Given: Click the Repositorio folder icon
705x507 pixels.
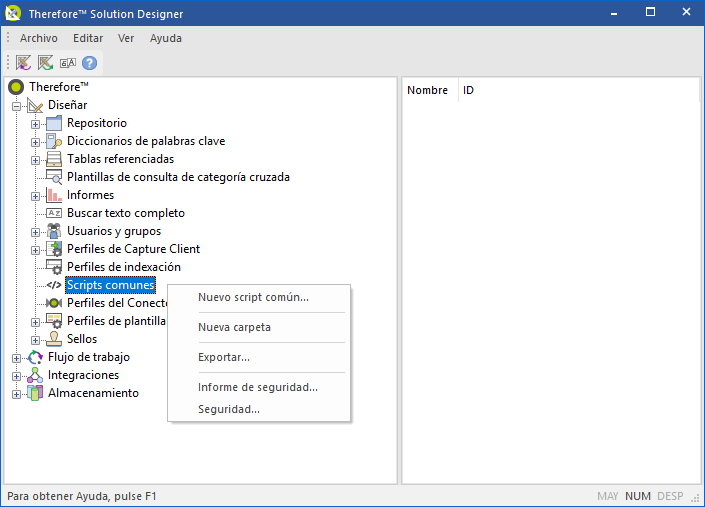Looking at the screenshot, I should pyautogui.click(x=54, y=123).
